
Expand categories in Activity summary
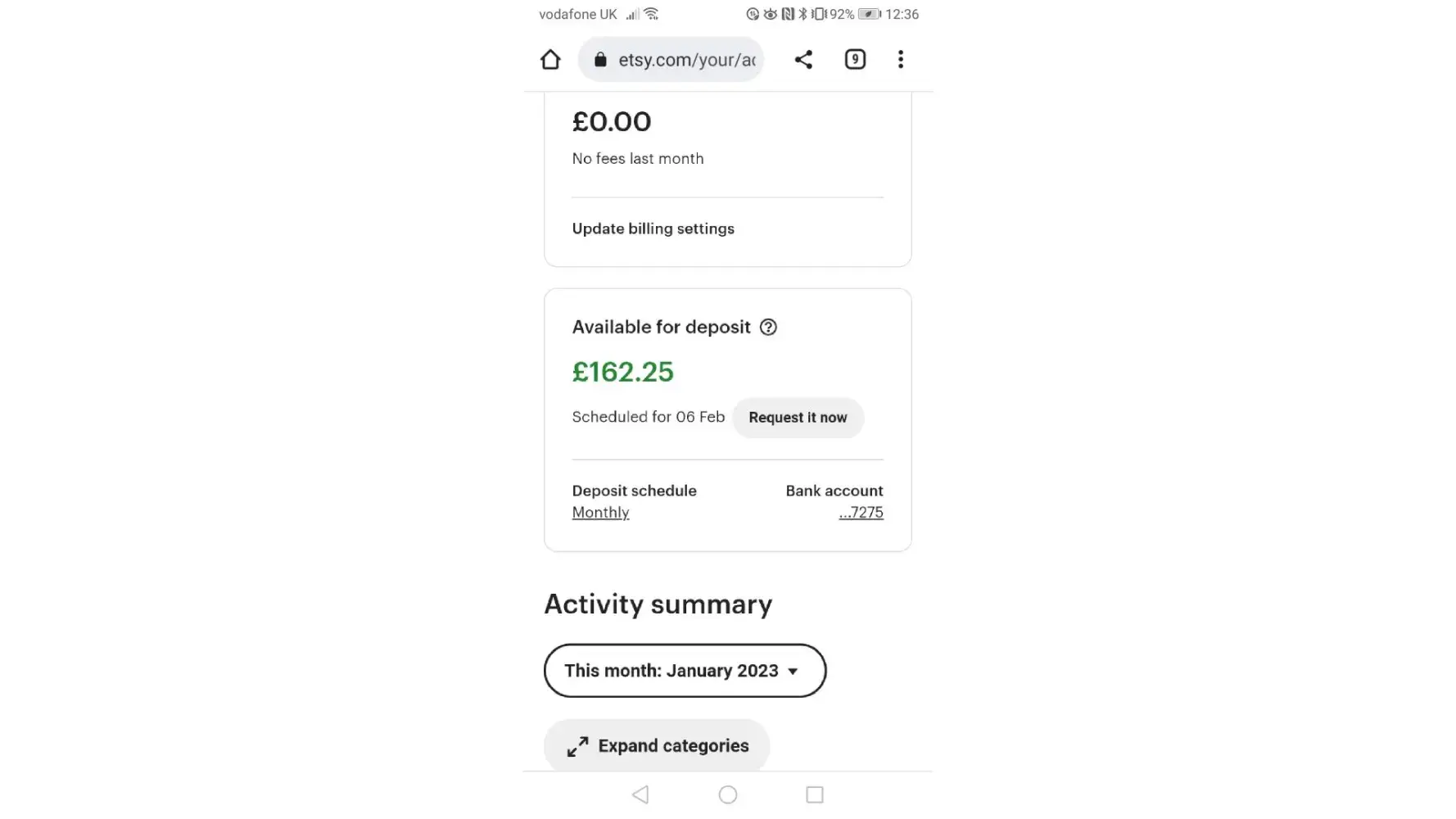click(673, 746)
